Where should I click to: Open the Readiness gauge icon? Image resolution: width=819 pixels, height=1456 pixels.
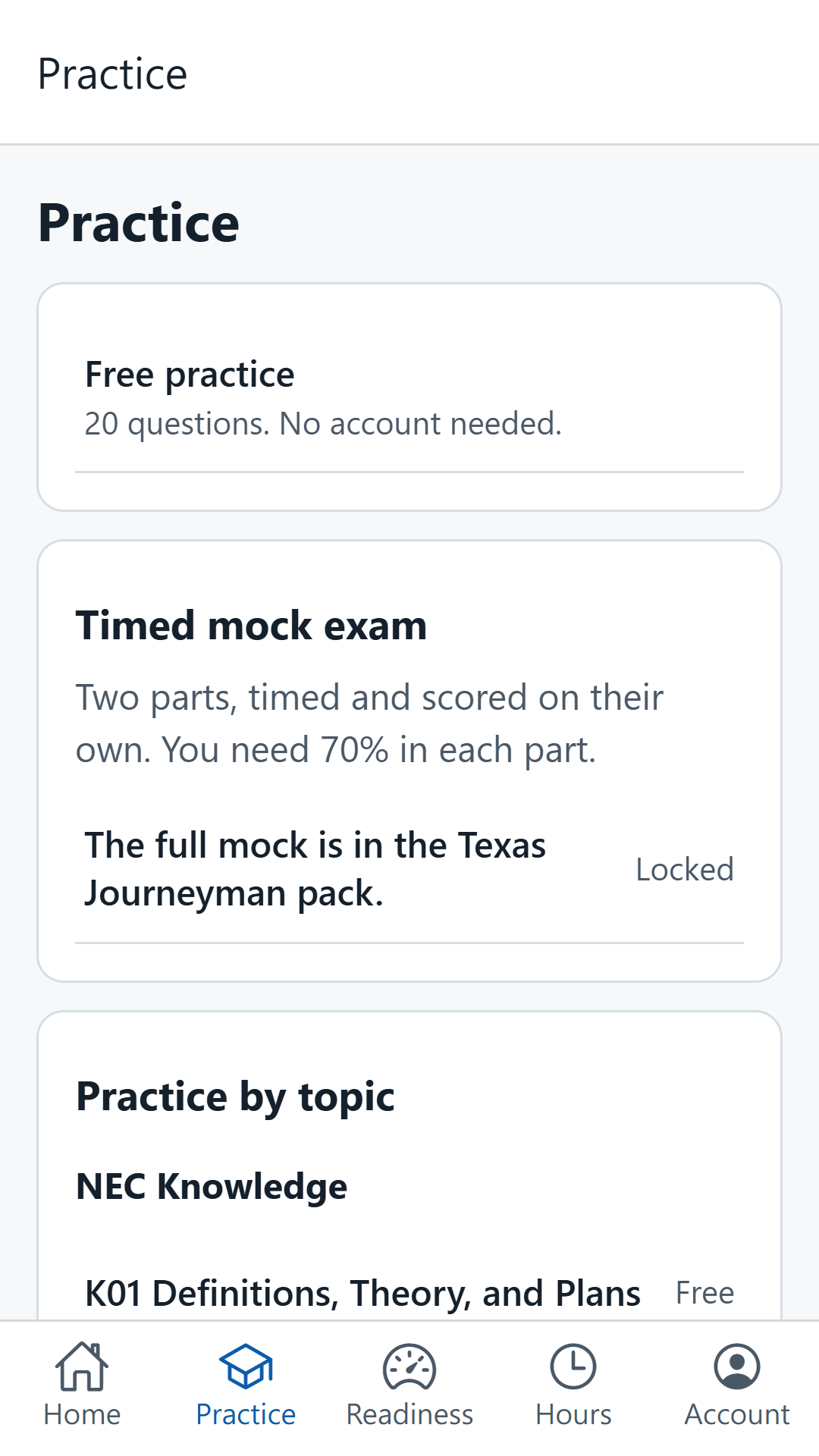[409, 1367]
